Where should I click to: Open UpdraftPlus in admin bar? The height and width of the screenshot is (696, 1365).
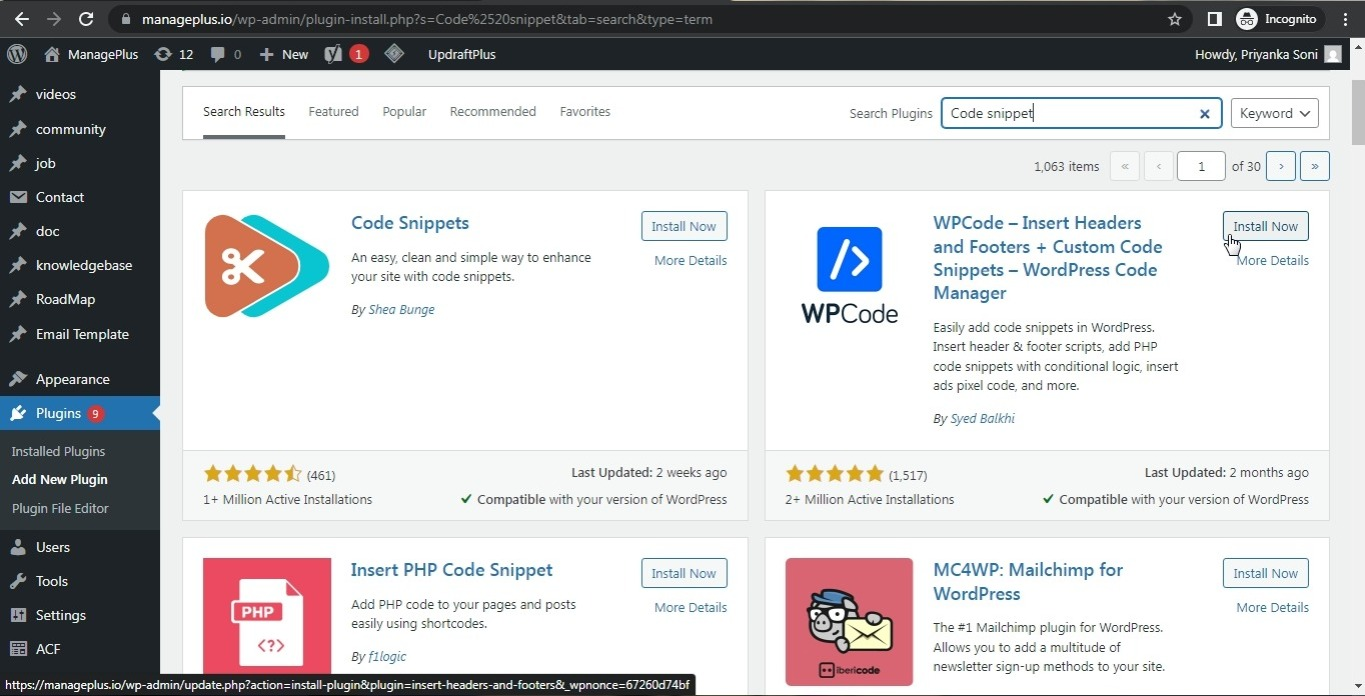pyautogui.click(x=461, y=54)
